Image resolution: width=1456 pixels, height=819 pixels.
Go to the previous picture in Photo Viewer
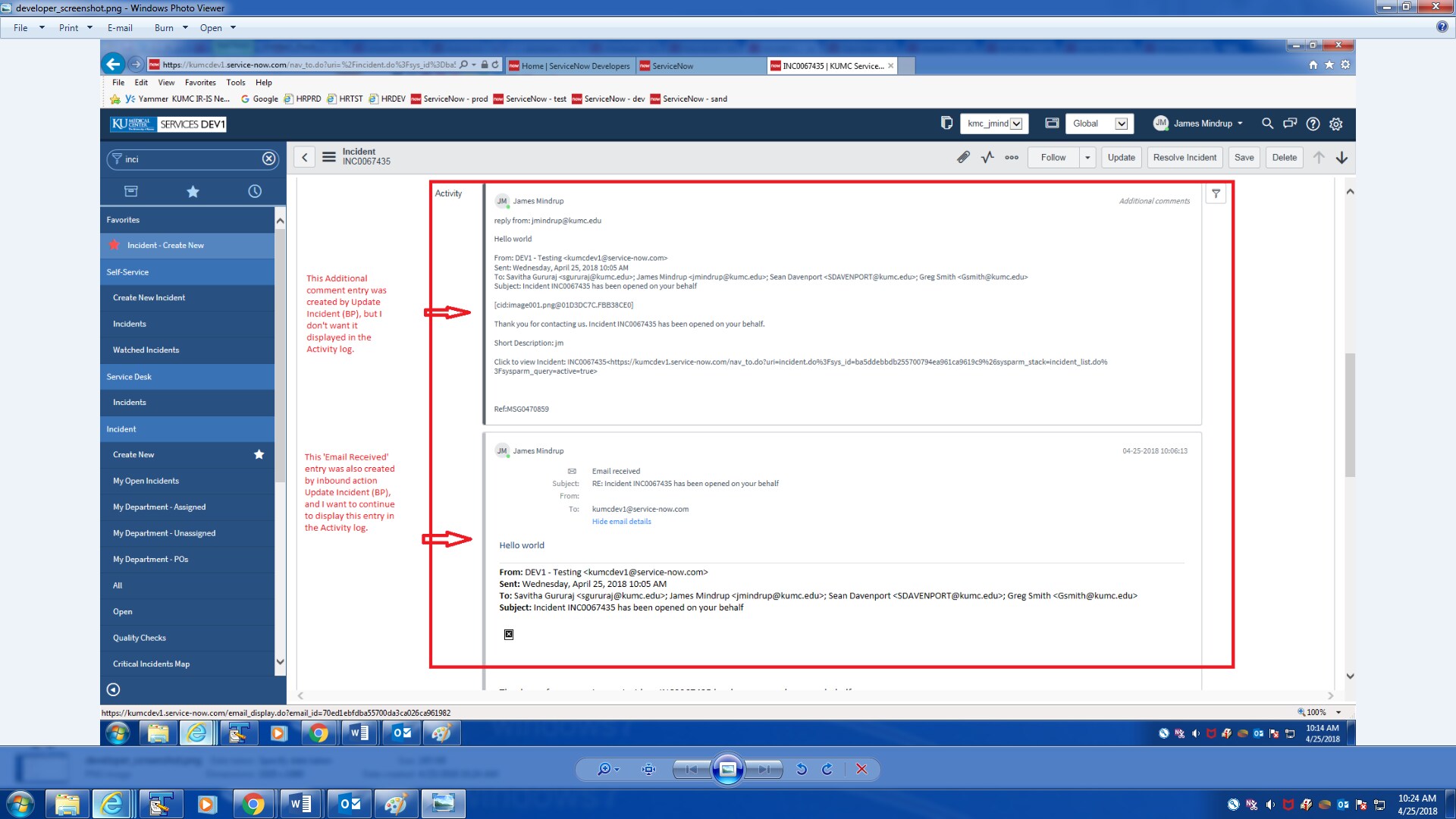pyautogui.click(x=691, y=769)
